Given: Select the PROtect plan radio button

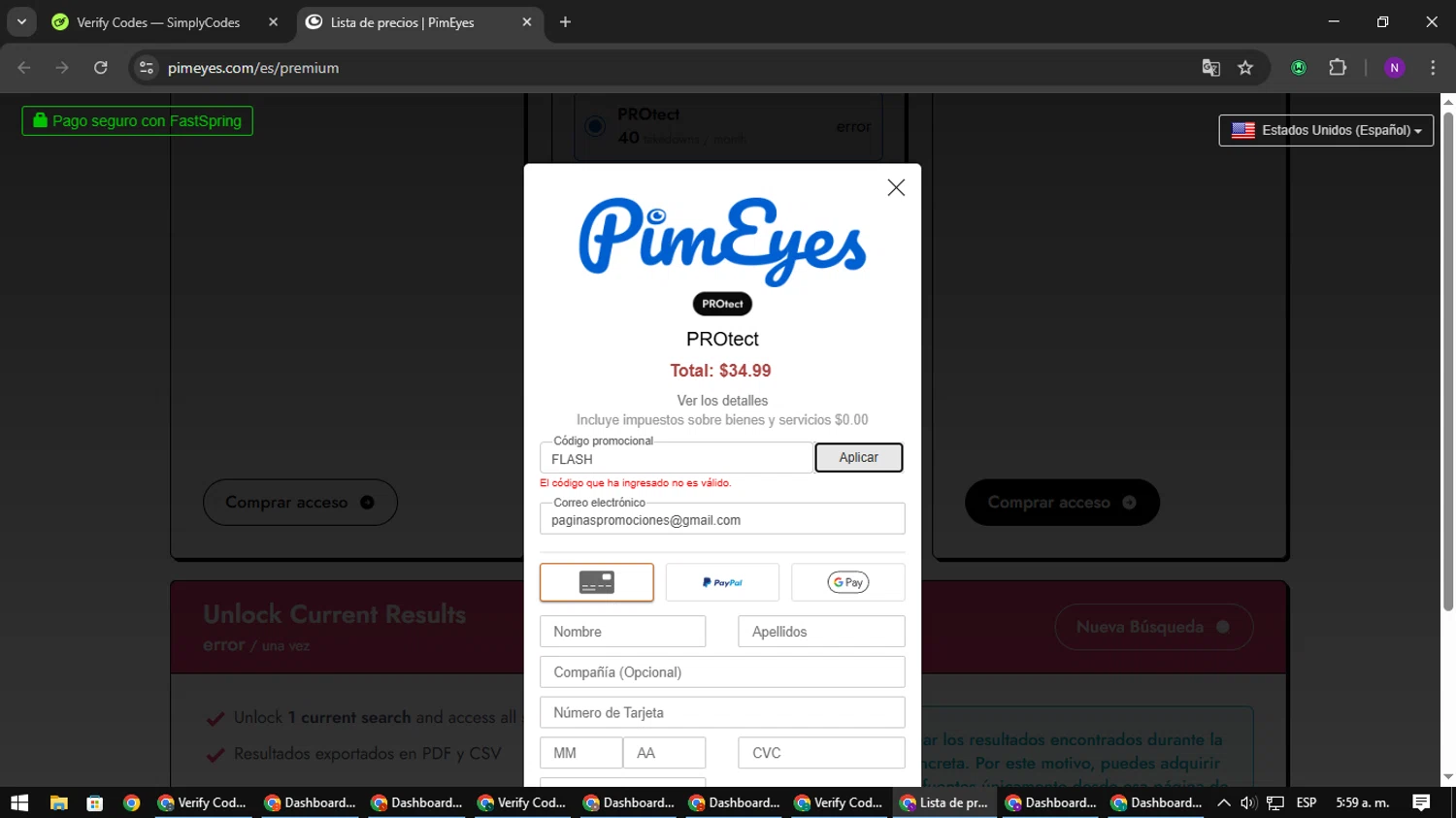Looking at the screenshot, I should [595, 126].
